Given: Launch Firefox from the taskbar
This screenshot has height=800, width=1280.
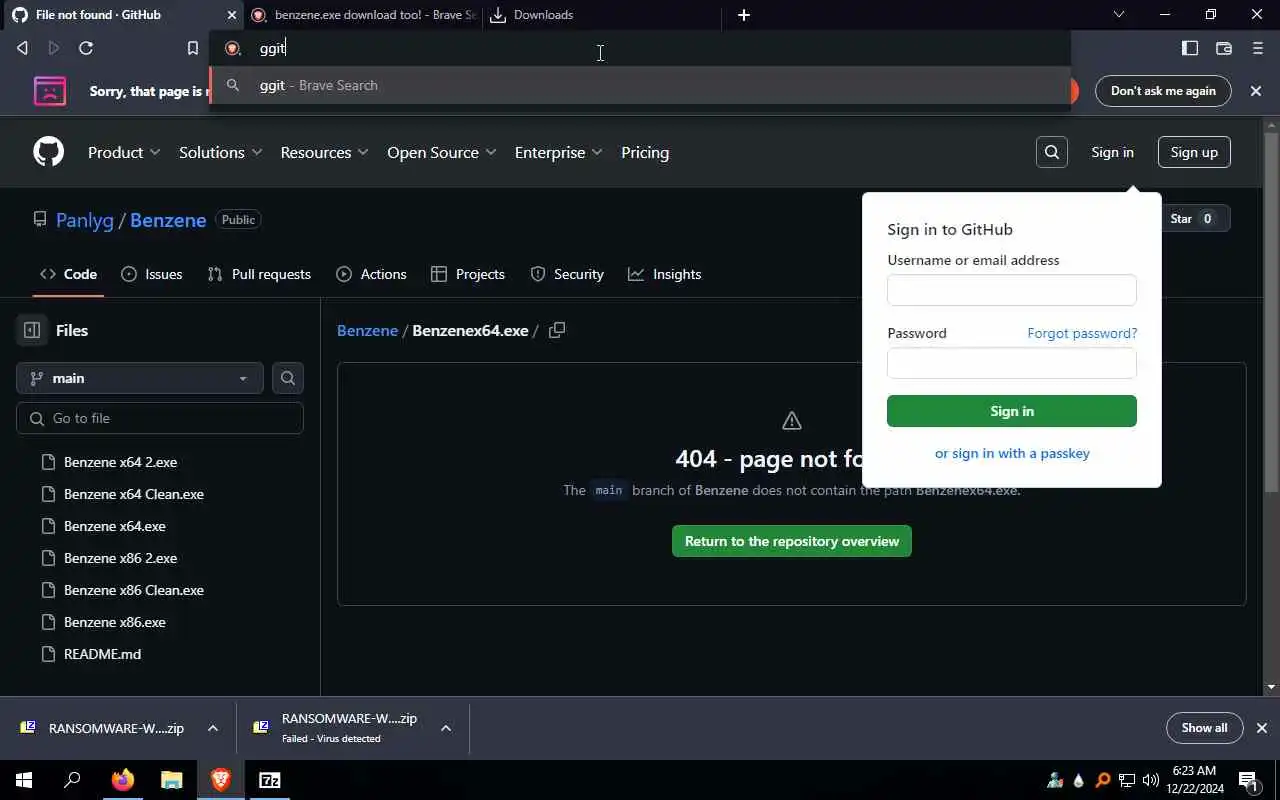Looking at the screenshot, I should 123,780.
